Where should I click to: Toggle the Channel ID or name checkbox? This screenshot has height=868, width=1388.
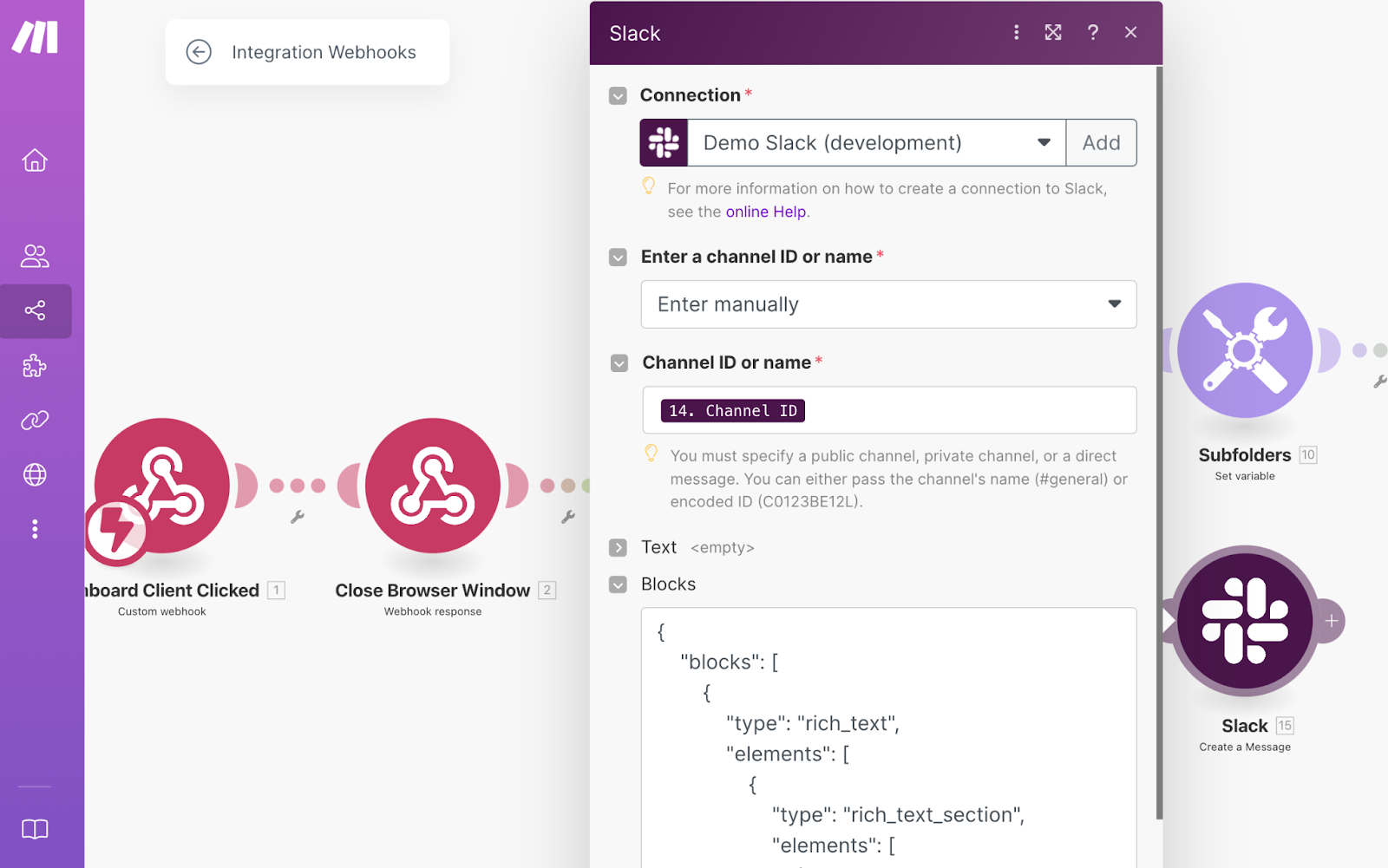point(619,363)
